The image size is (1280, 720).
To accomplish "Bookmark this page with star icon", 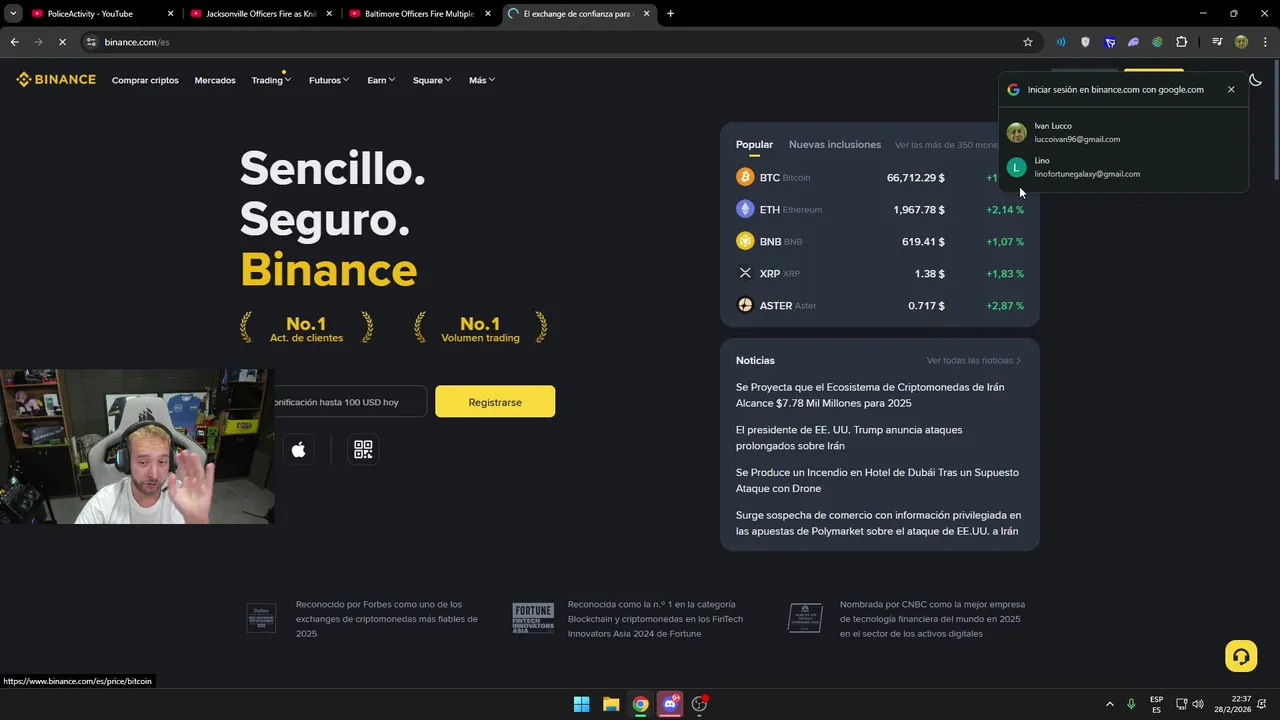I will pos(1027,42).
